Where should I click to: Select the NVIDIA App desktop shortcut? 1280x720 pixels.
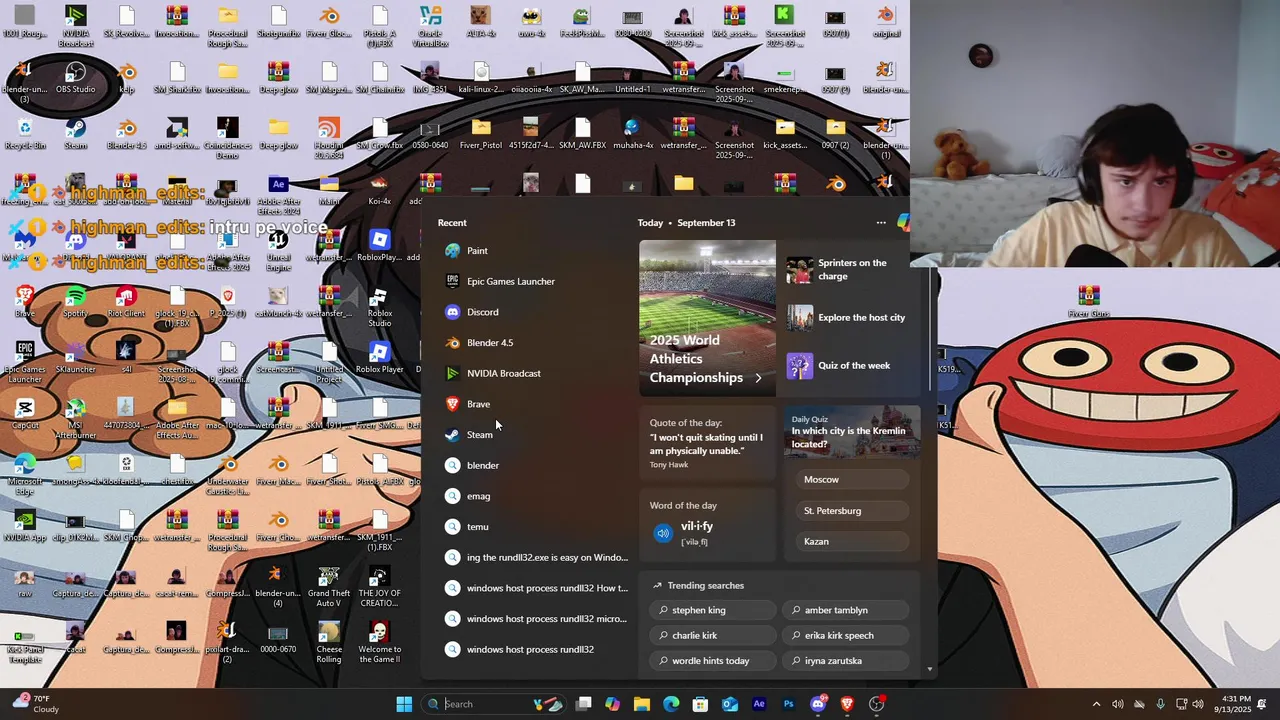[x=25, y=526]
